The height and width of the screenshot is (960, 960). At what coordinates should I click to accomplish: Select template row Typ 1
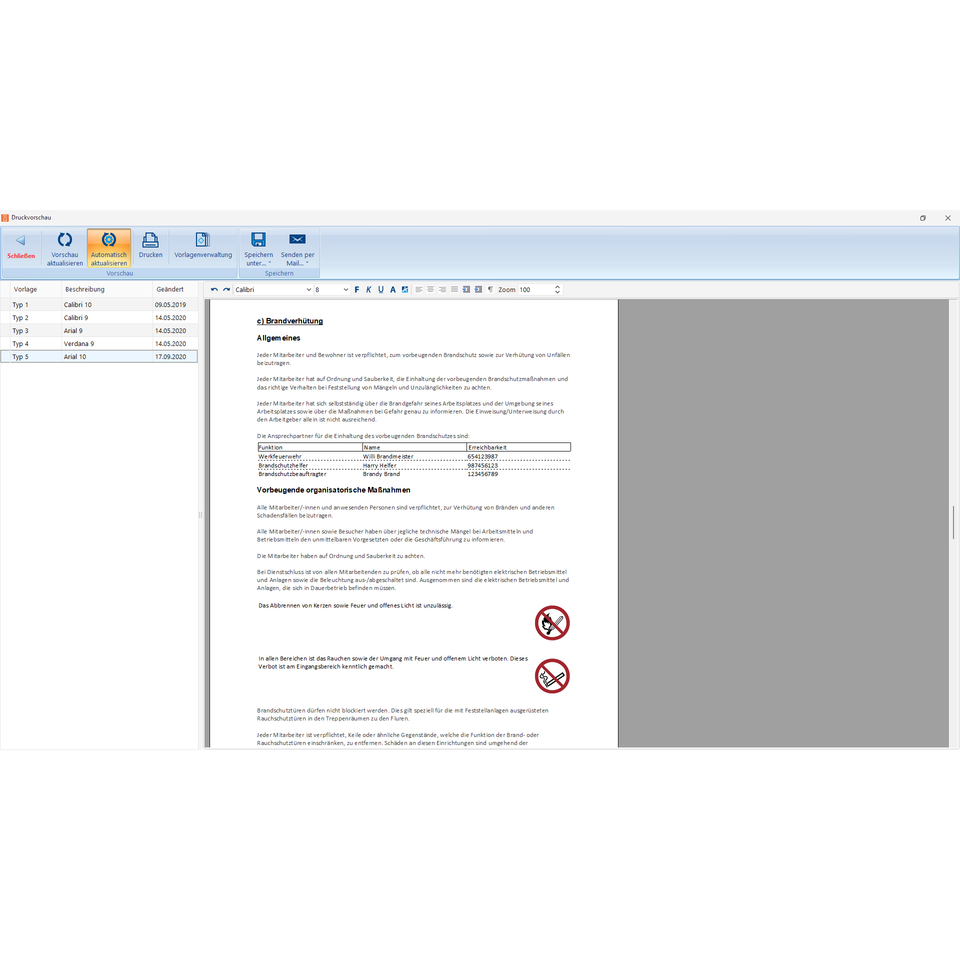point(99,304)
